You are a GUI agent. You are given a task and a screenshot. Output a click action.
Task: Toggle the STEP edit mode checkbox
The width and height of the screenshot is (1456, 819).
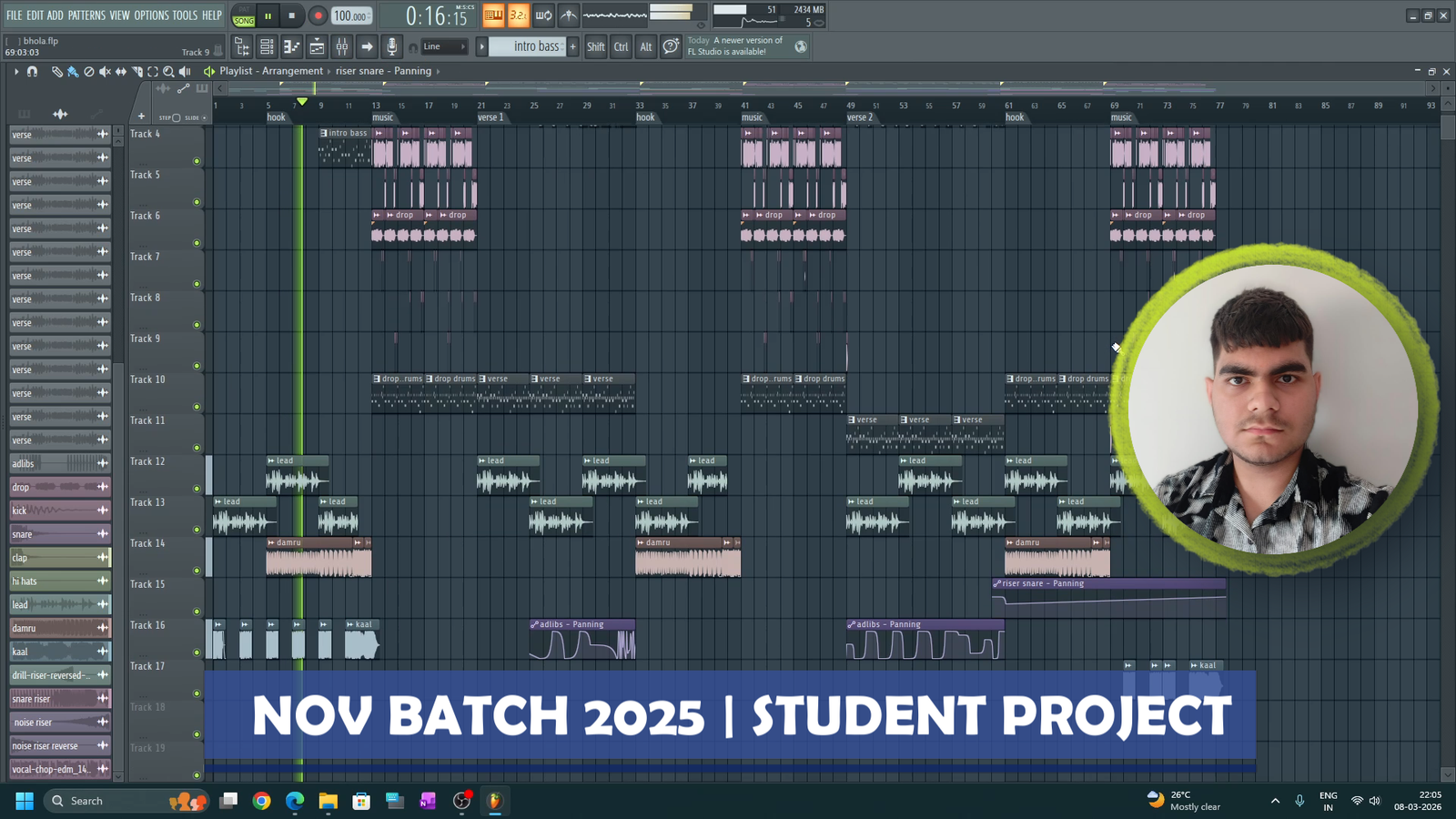[x=176, y=117]
